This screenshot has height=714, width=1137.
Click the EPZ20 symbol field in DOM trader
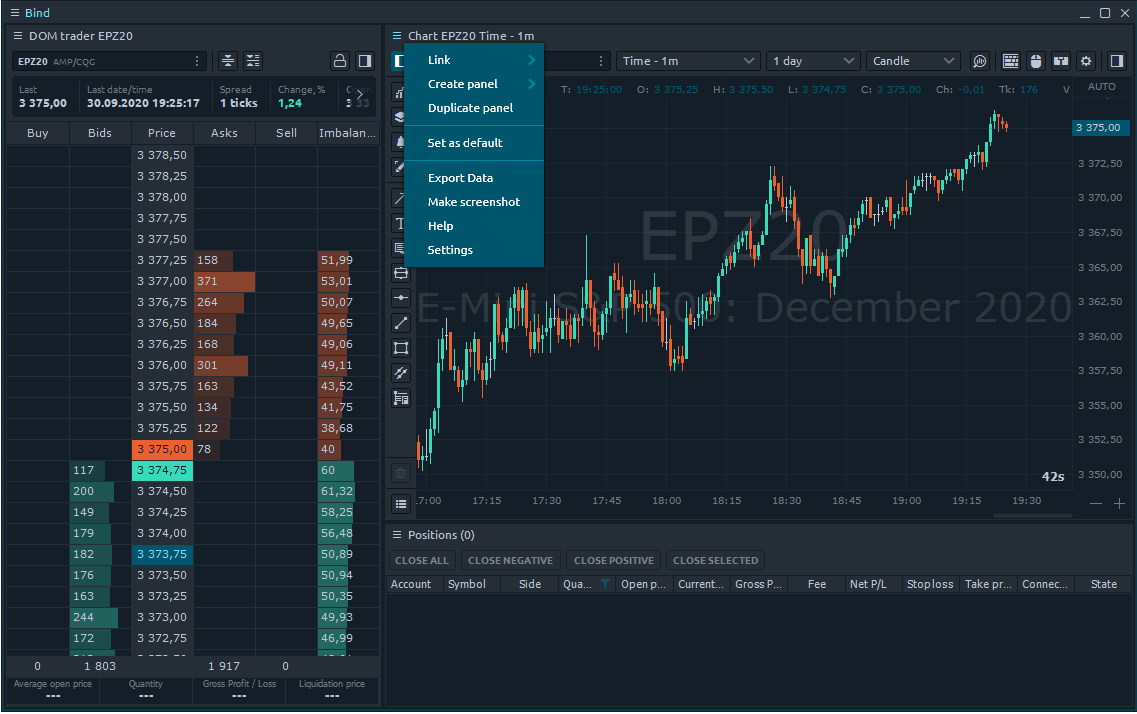pos(100,61)
